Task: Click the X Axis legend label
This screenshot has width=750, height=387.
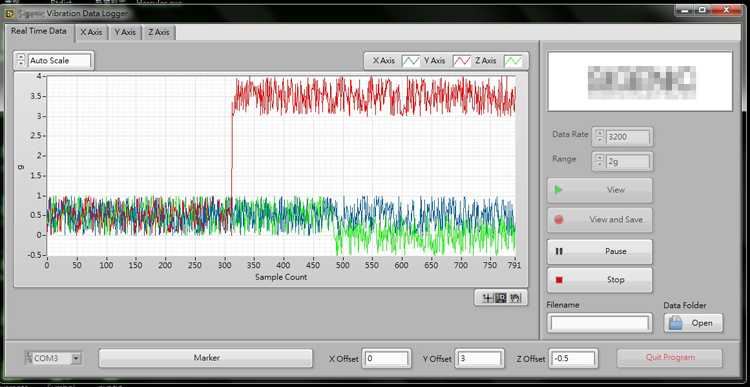Action: (x=384, y=61)
